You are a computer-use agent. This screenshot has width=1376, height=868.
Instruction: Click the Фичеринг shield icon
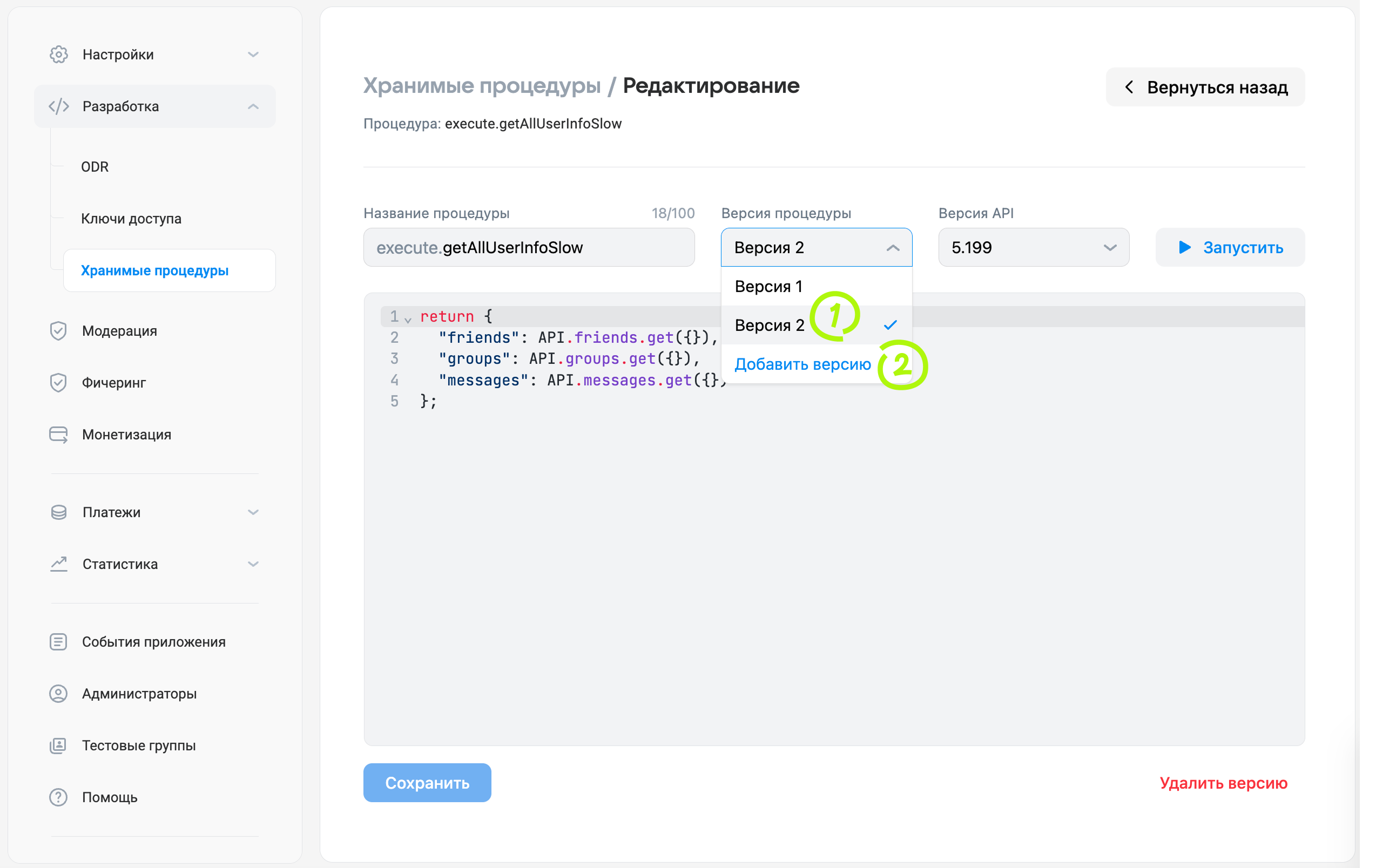click(x=58, y=383)
